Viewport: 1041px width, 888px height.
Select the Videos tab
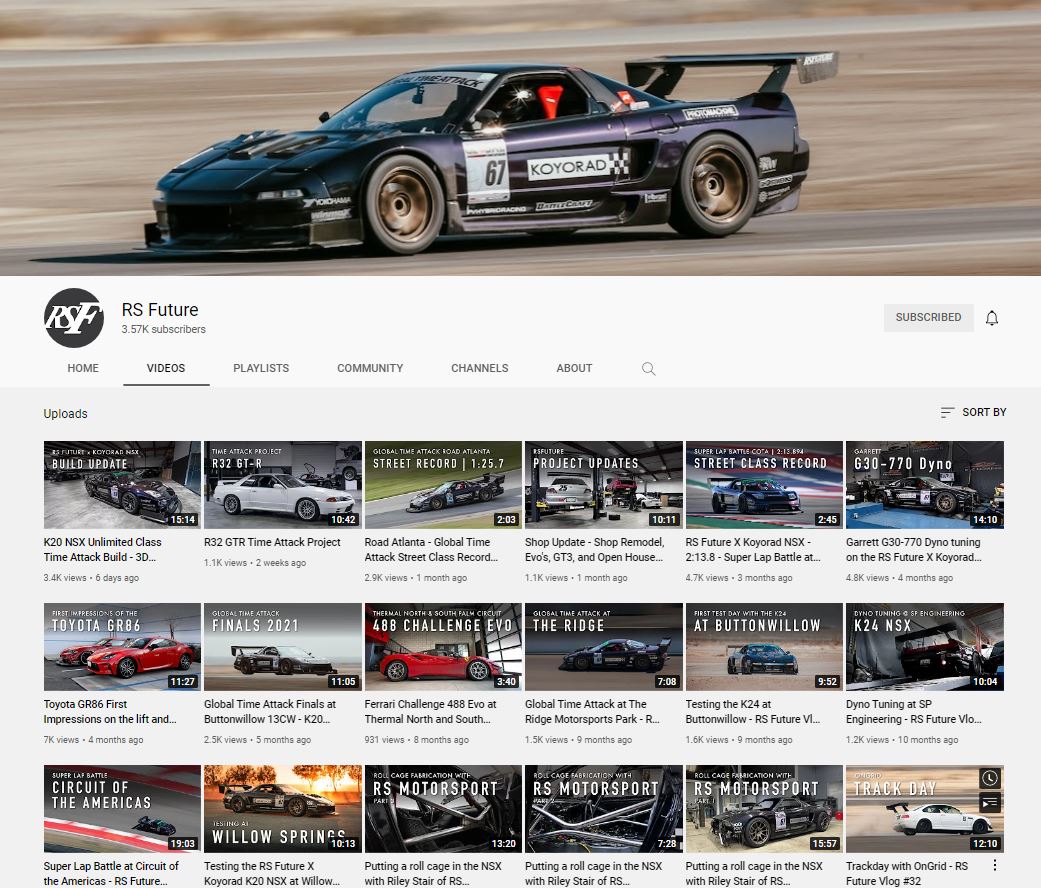(166, 368)
